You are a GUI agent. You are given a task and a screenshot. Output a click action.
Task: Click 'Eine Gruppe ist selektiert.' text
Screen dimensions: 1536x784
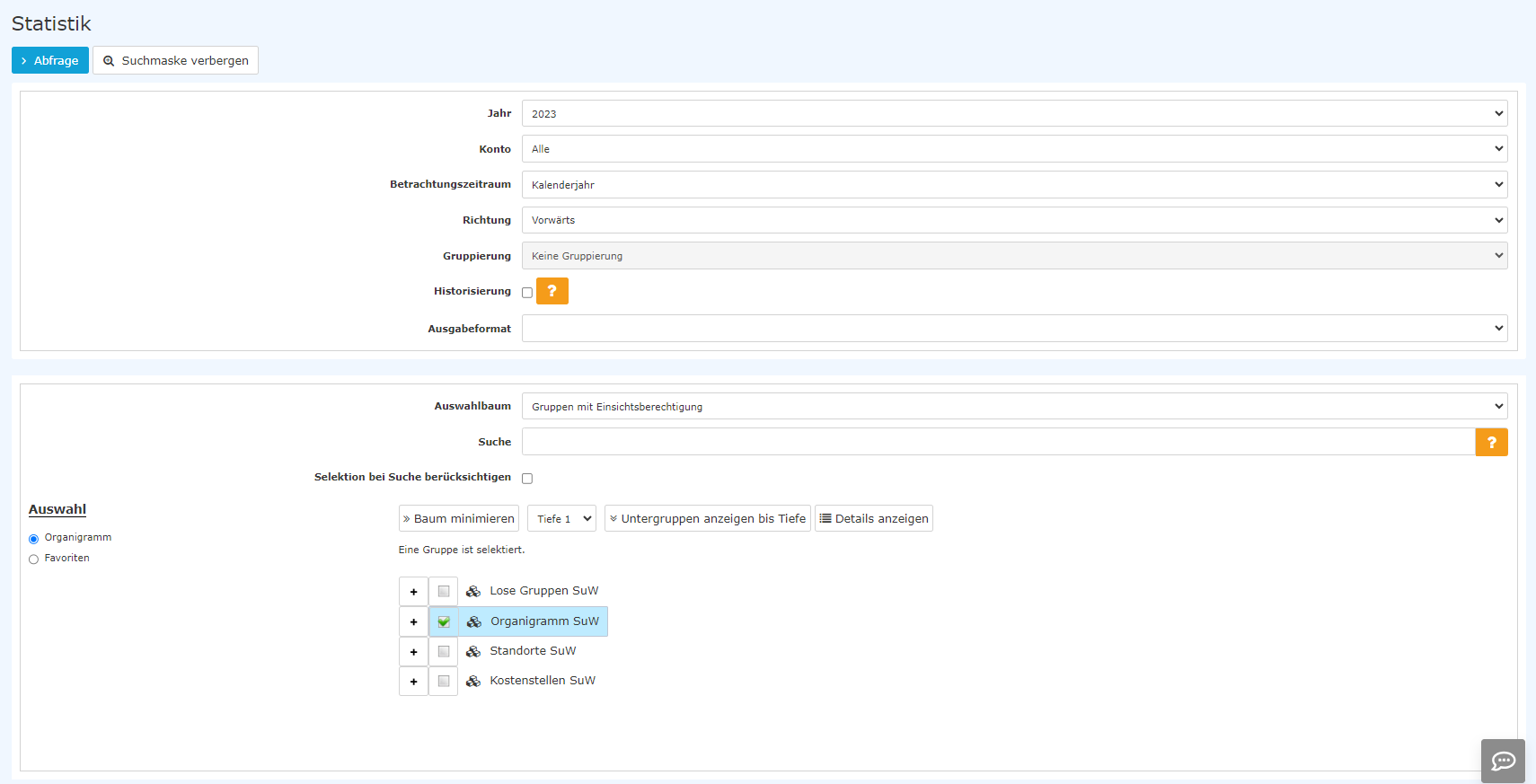point(462,550)
